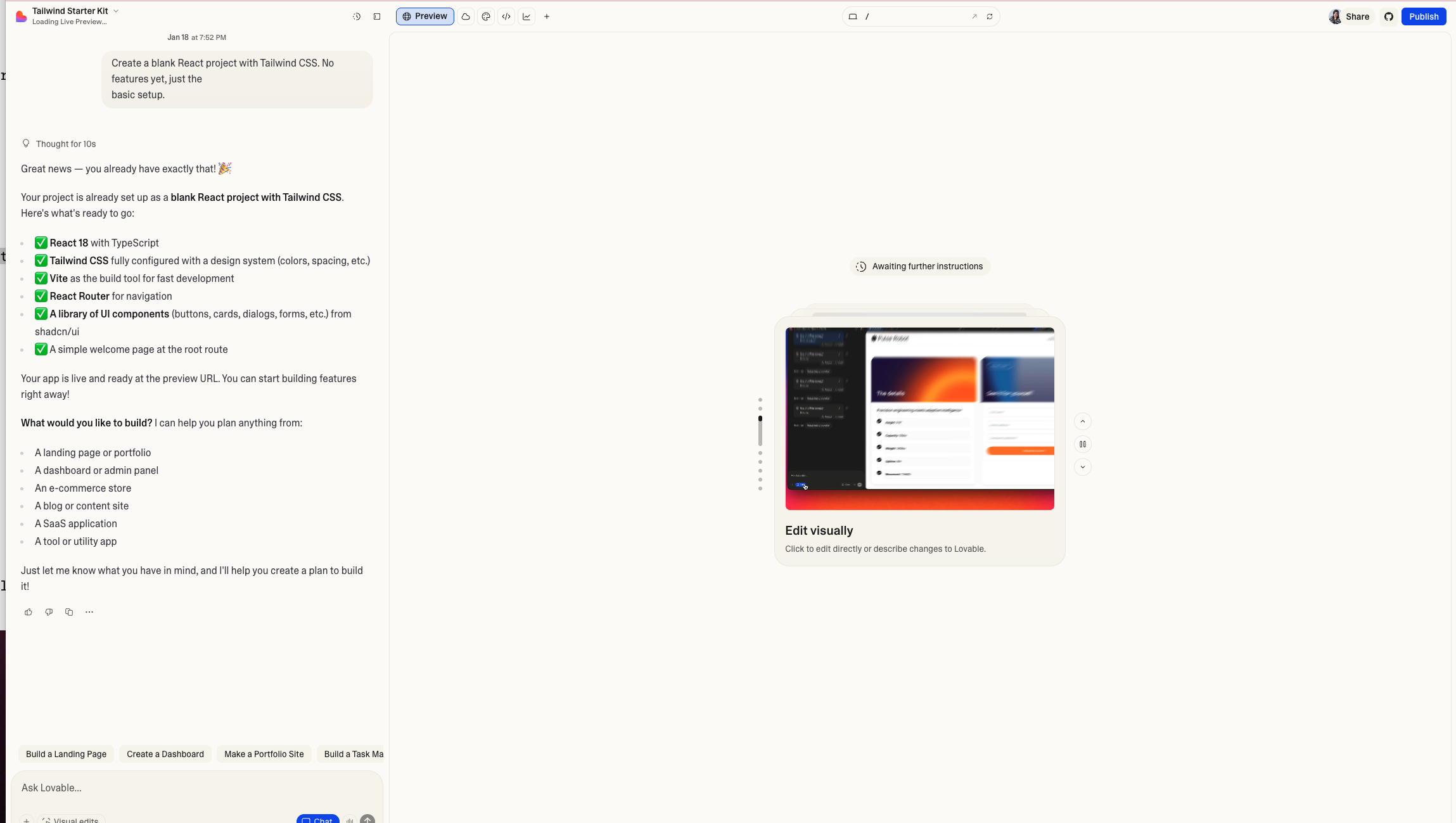1456x823 pixels.
Task: Click the voice input waveform icon
Action: click(x=350, y=820)
